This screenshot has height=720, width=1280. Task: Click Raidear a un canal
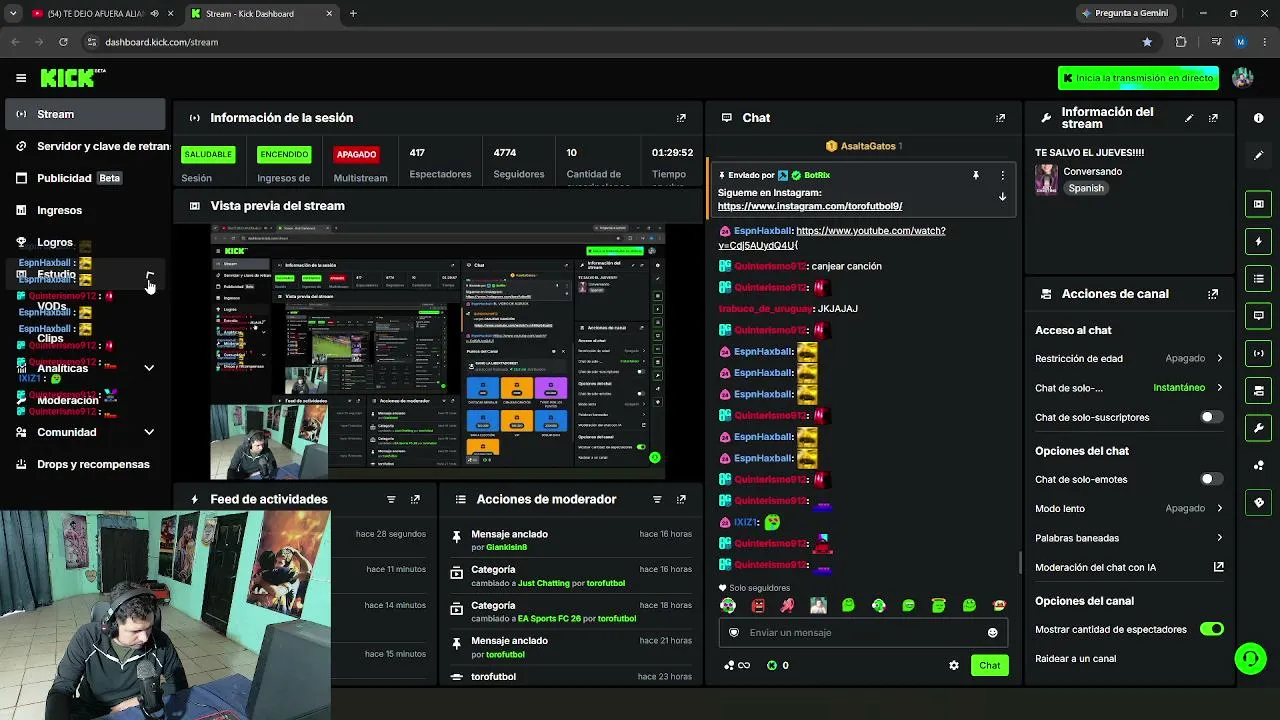pyautogui.click(x=1075, y=658)
